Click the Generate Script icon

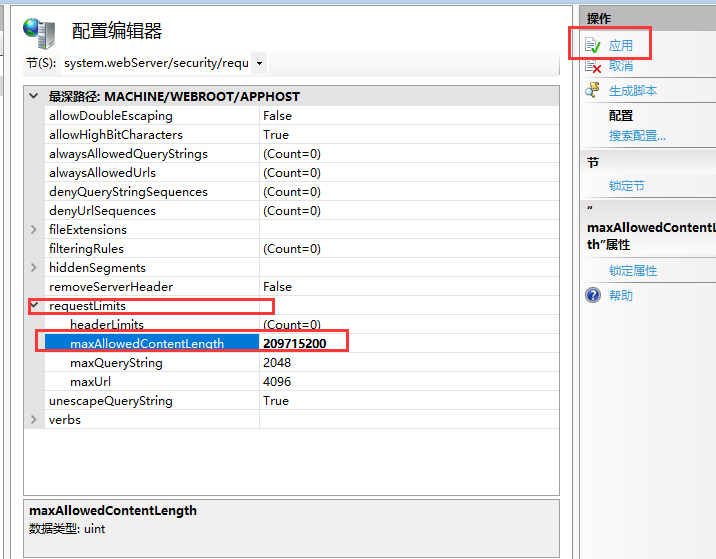592,91
